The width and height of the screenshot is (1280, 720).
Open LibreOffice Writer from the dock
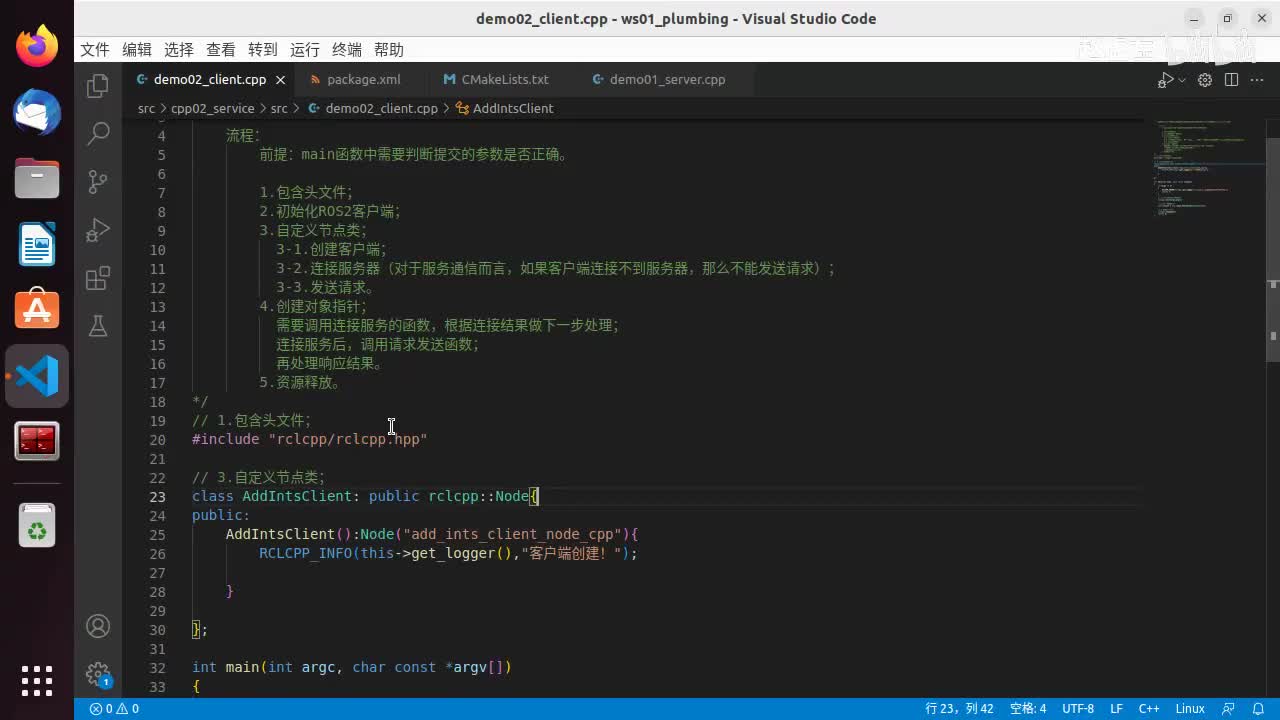point(37,245)
